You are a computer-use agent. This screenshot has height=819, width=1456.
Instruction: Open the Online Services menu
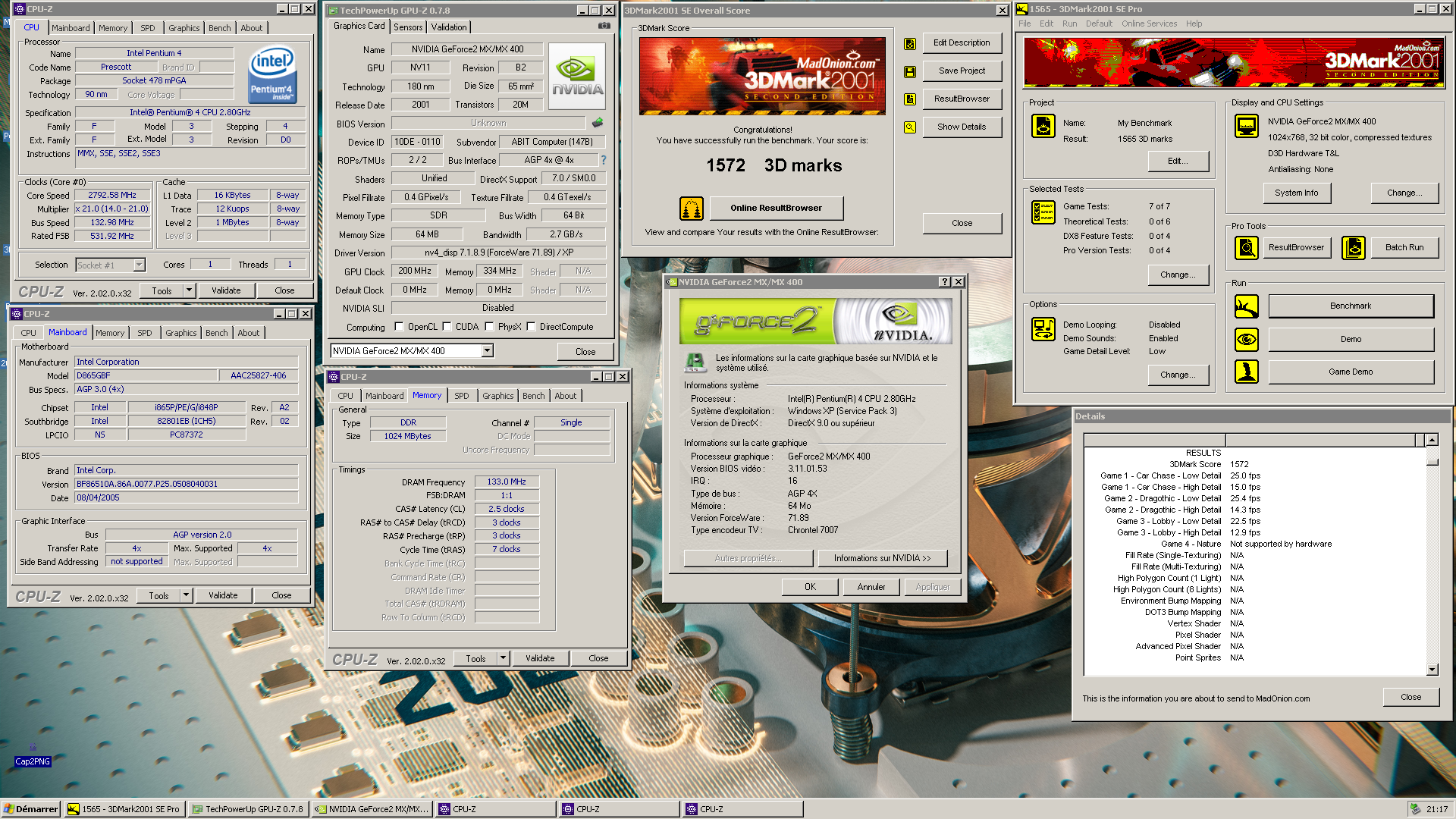(x=1149, y=24)
